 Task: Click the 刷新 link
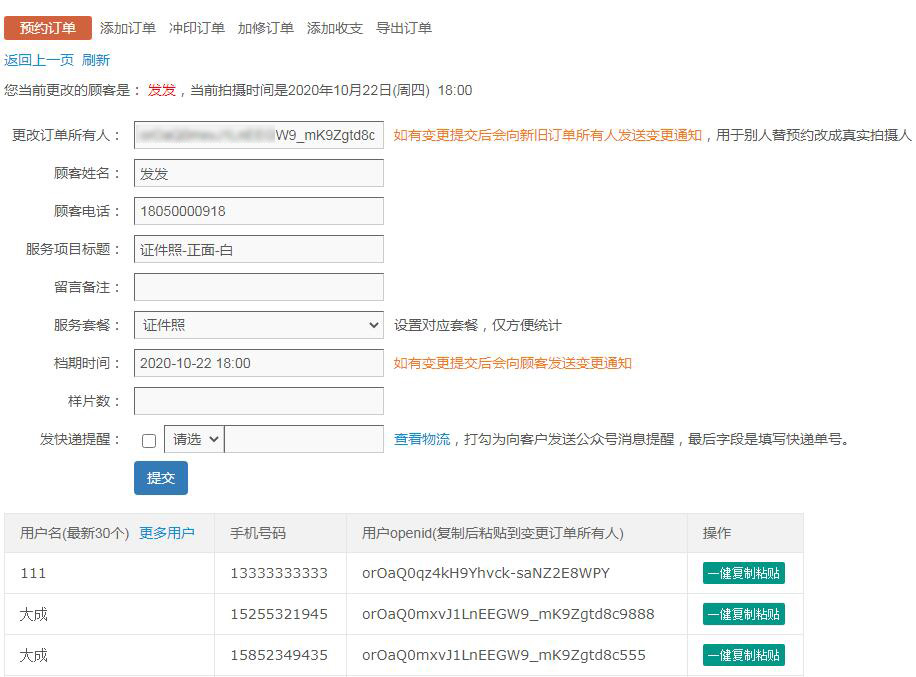click(x=96, y=60)
